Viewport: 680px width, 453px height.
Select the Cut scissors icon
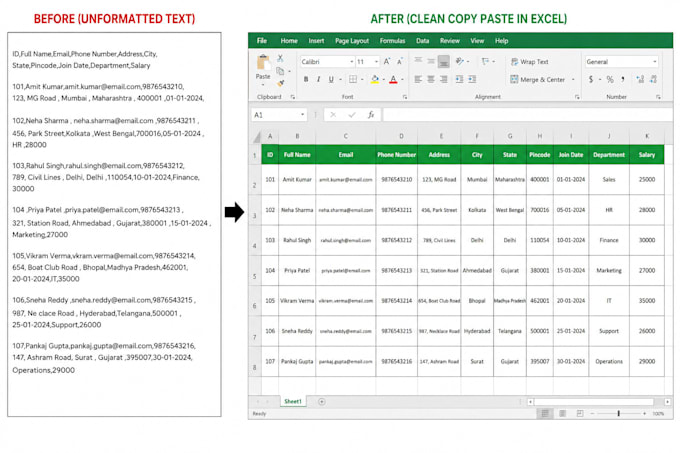click(x=280, y=58)
